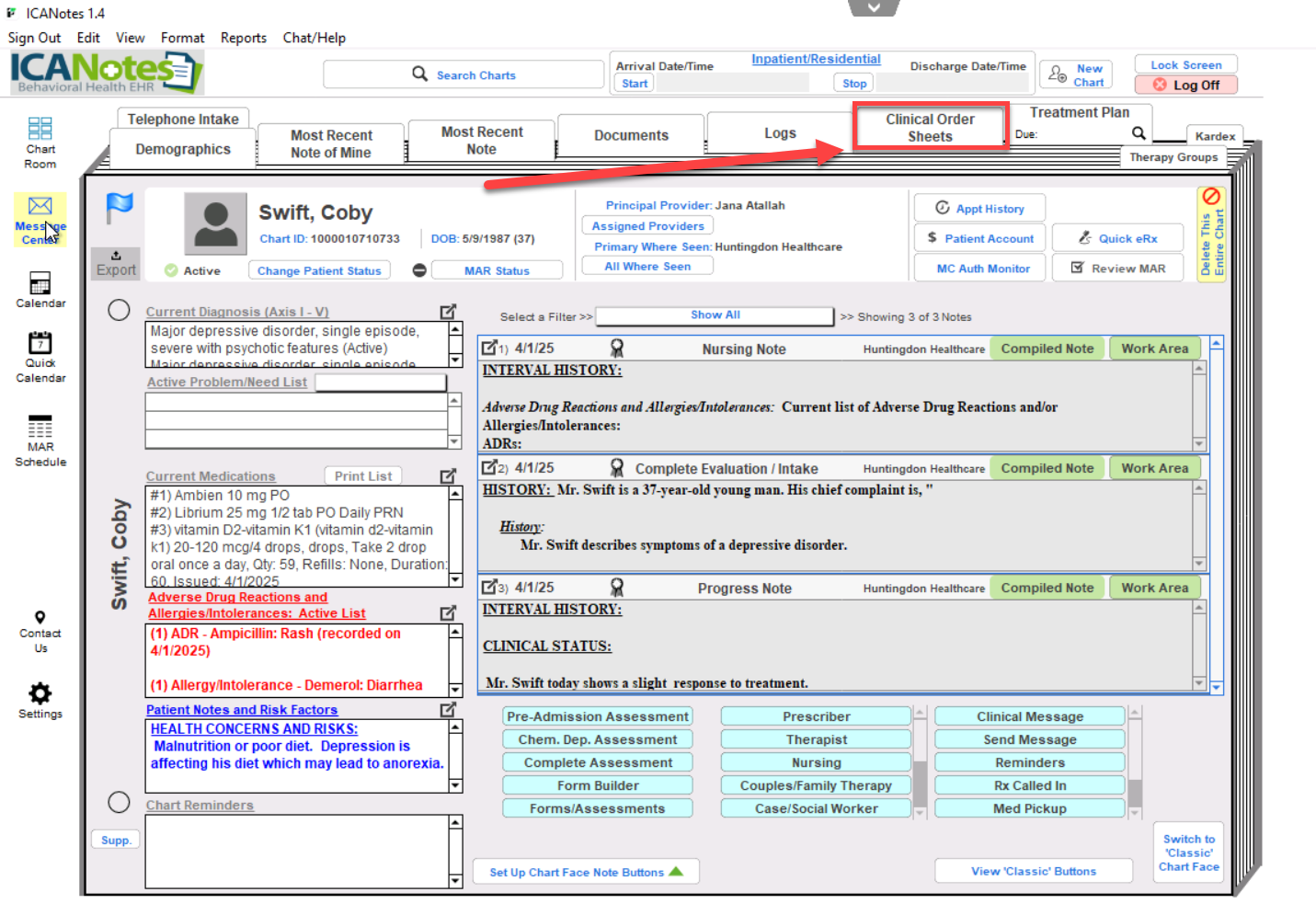
Task: Open the Calendar sidebar icon
Action: point(40,283)
